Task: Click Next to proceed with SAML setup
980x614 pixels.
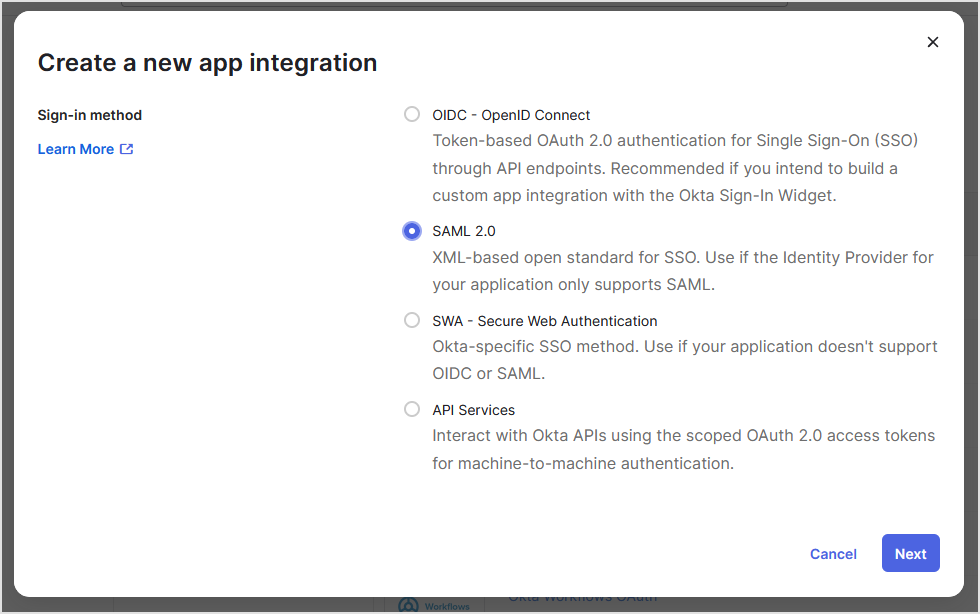Action: pyautogui.click(x=910, y=553)
